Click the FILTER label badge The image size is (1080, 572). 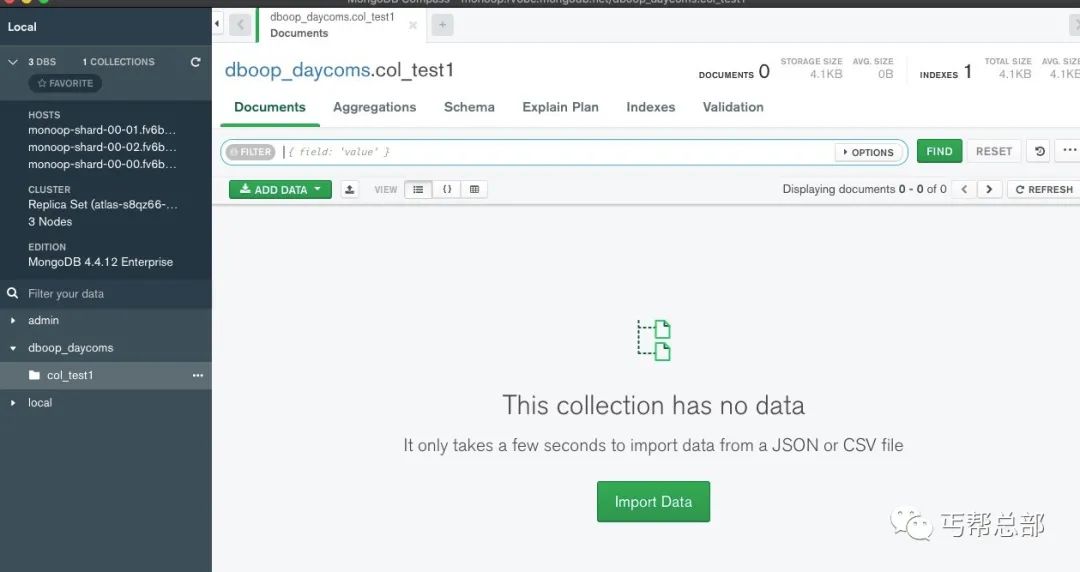click(x=250, y=152)
